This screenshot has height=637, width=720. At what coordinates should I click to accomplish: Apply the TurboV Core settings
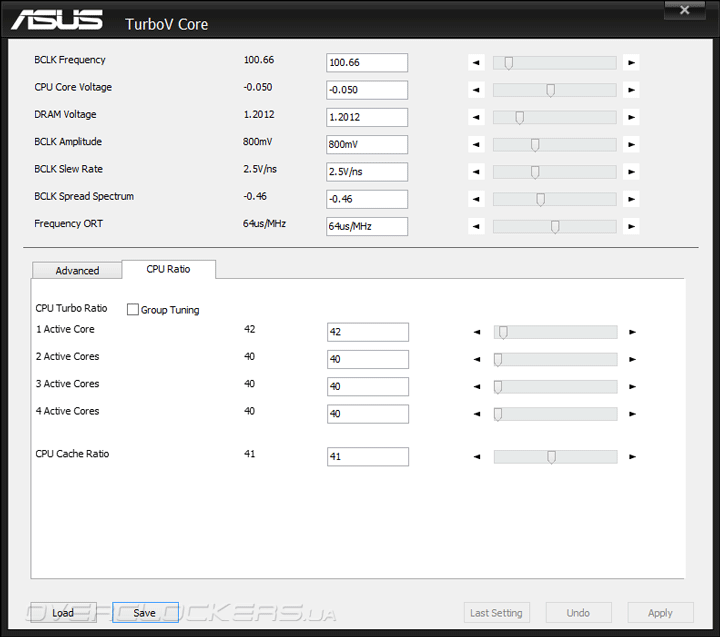tap(660, 613)
